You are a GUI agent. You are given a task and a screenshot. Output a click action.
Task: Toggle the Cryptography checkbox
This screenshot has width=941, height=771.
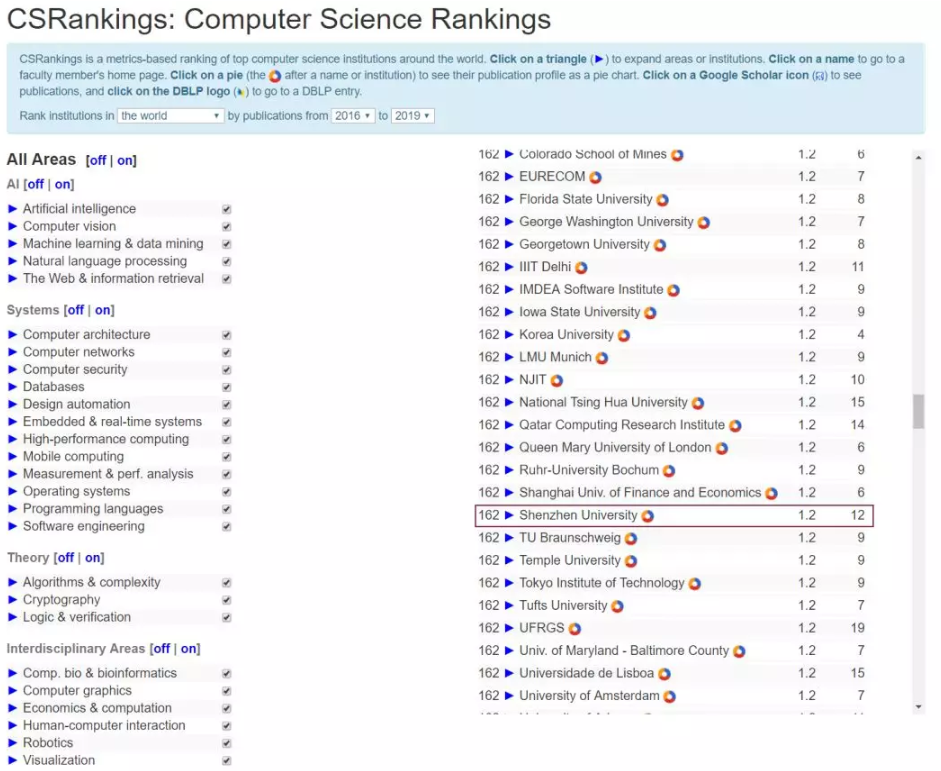[226, 601]
